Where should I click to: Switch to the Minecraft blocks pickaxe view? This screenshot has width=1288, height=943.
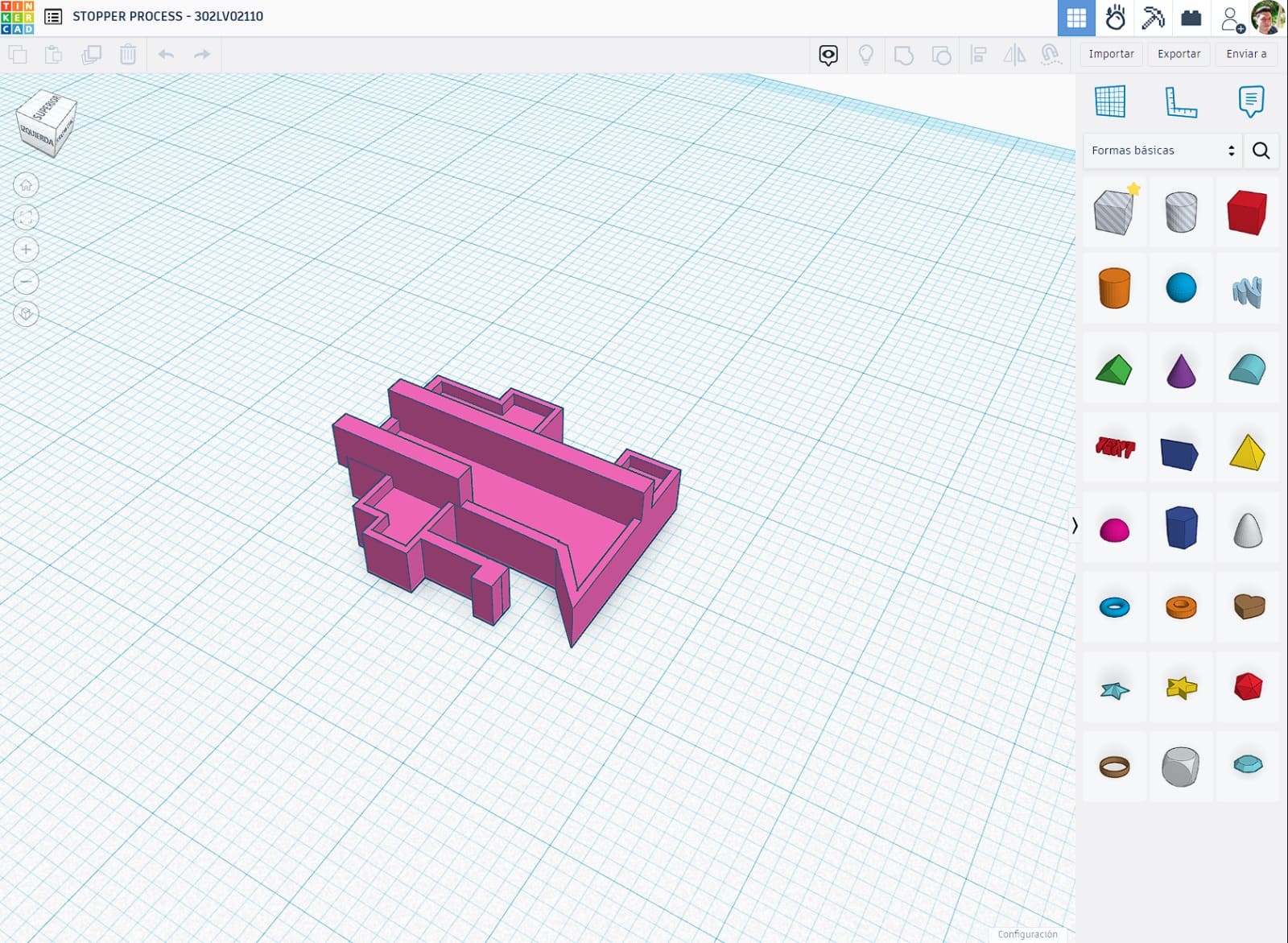click(1153, 17)
